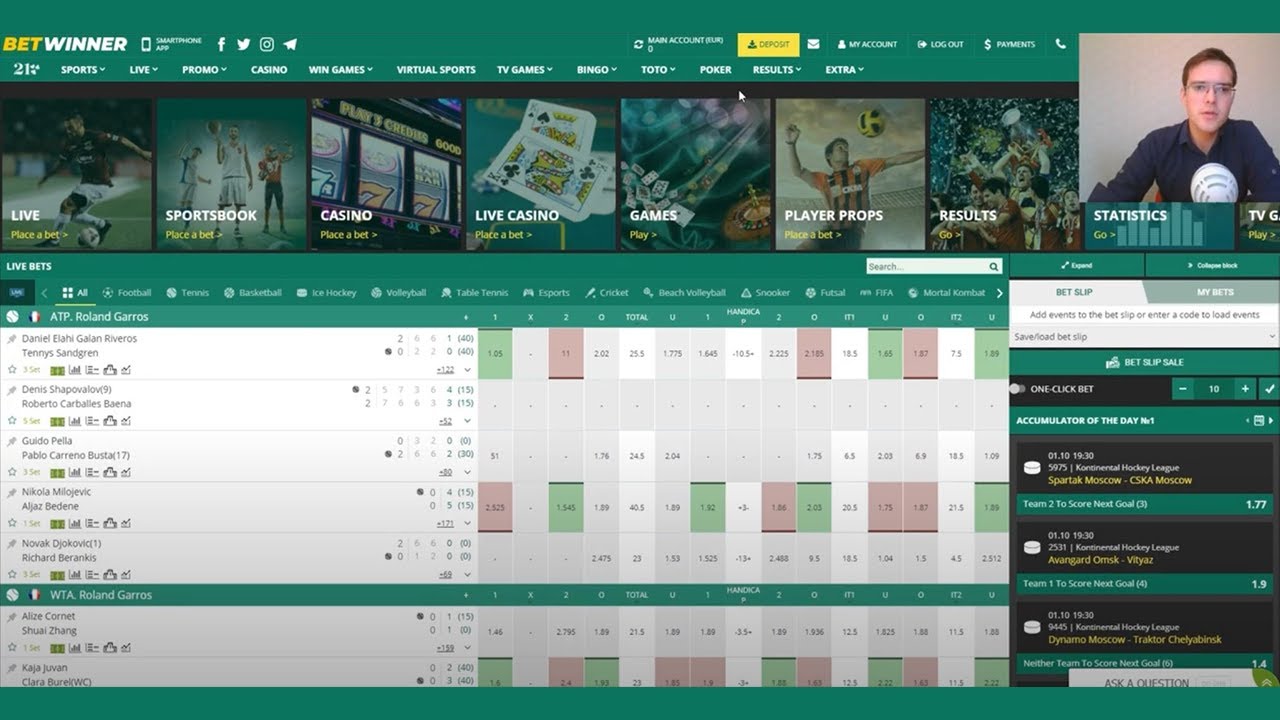Star the Guido Pella match as favorite

(12, 472)
